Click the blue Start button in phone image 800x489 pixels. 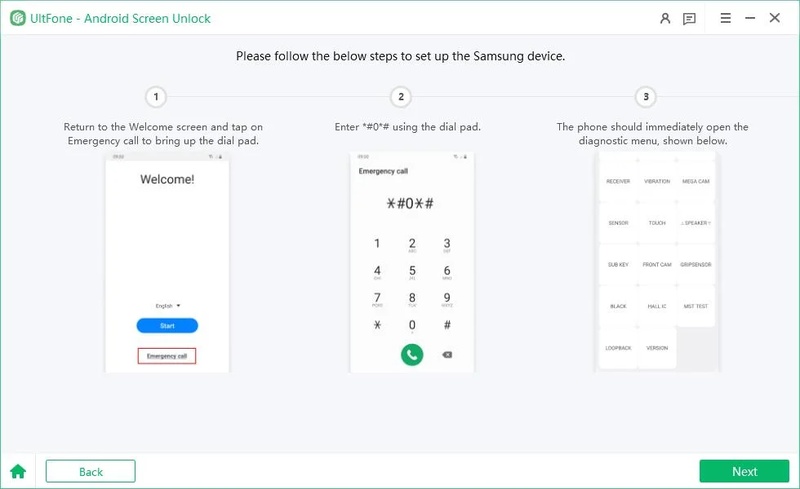[x=167, y=326]
